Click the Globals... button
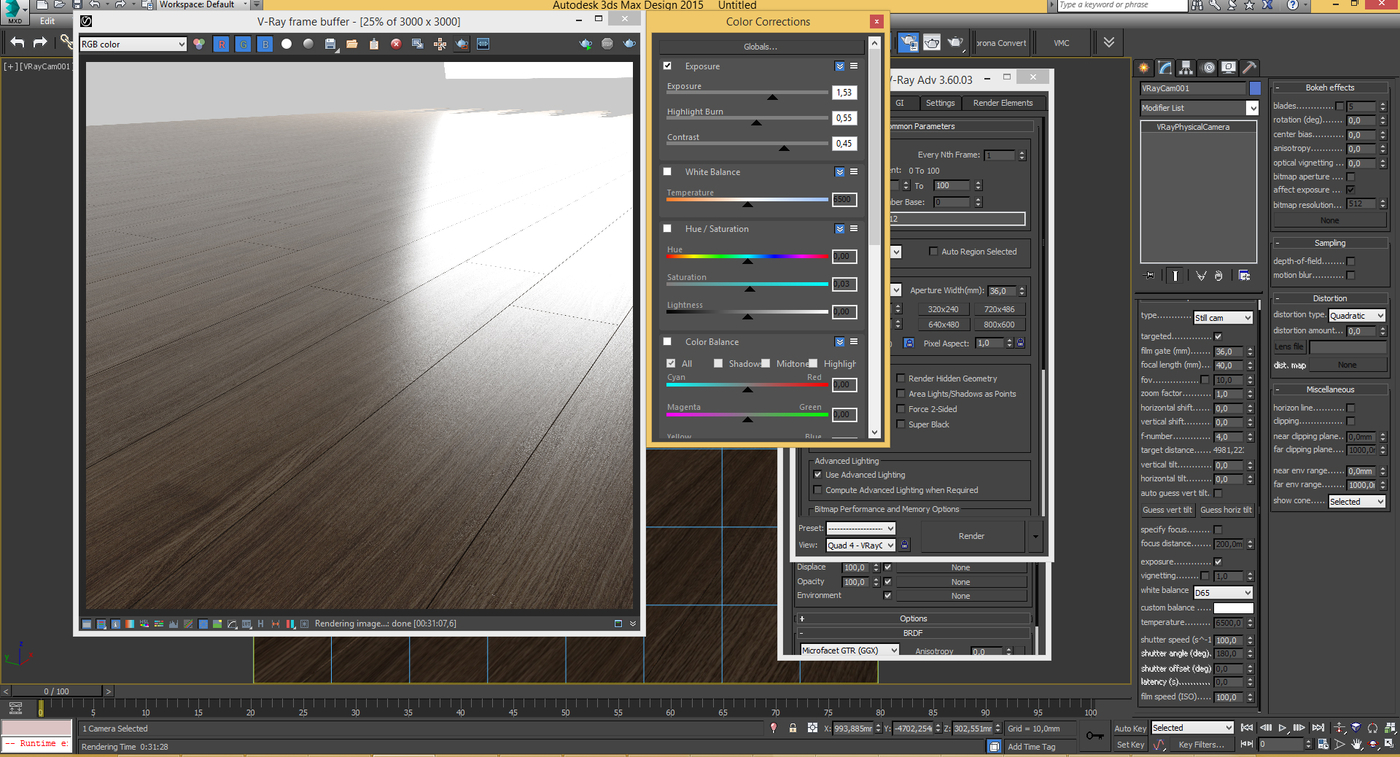1400x757 pixels. pos(760,47)
